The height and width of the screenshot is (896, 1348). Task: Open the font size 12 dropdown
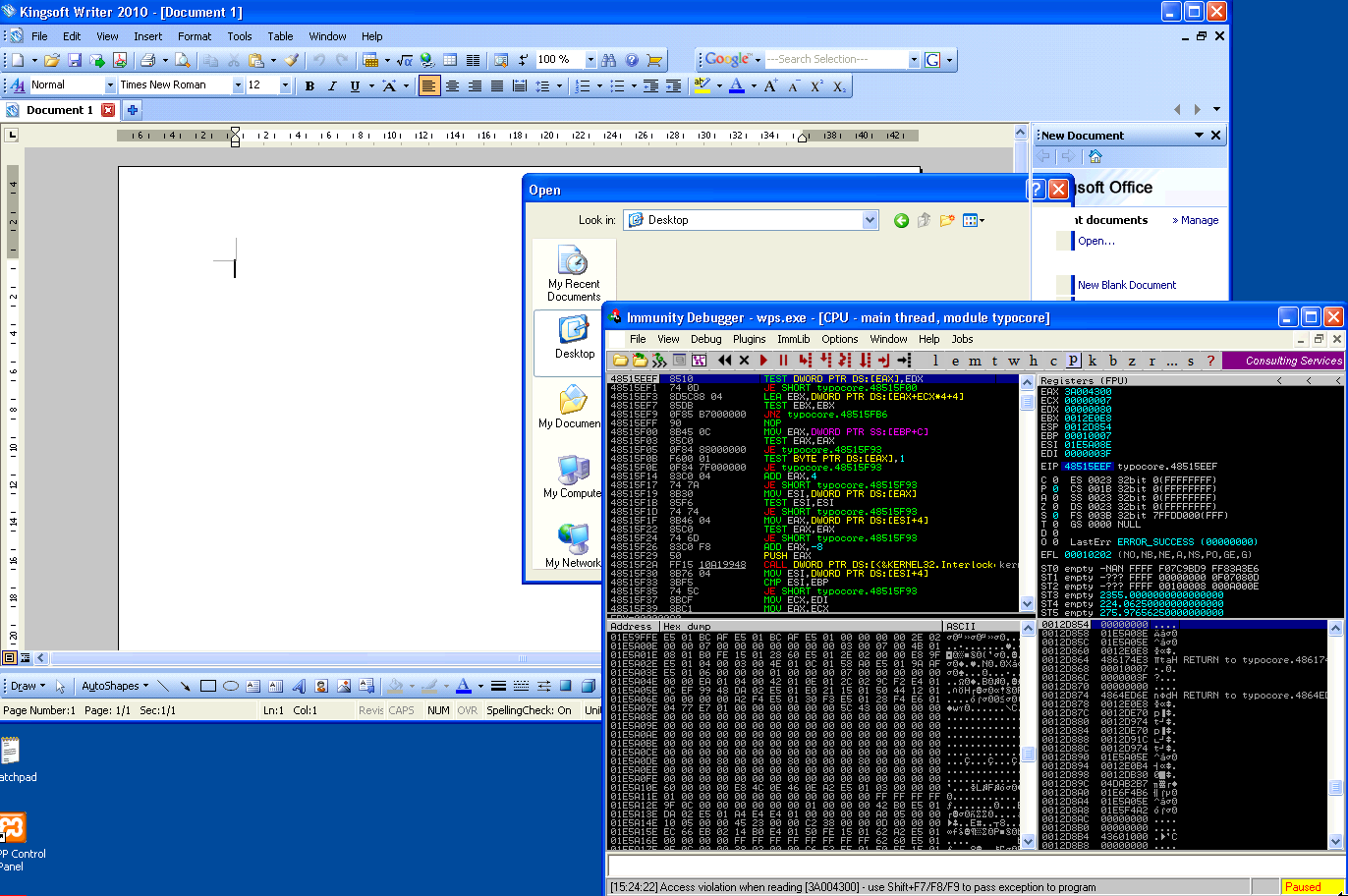point(285,85)
